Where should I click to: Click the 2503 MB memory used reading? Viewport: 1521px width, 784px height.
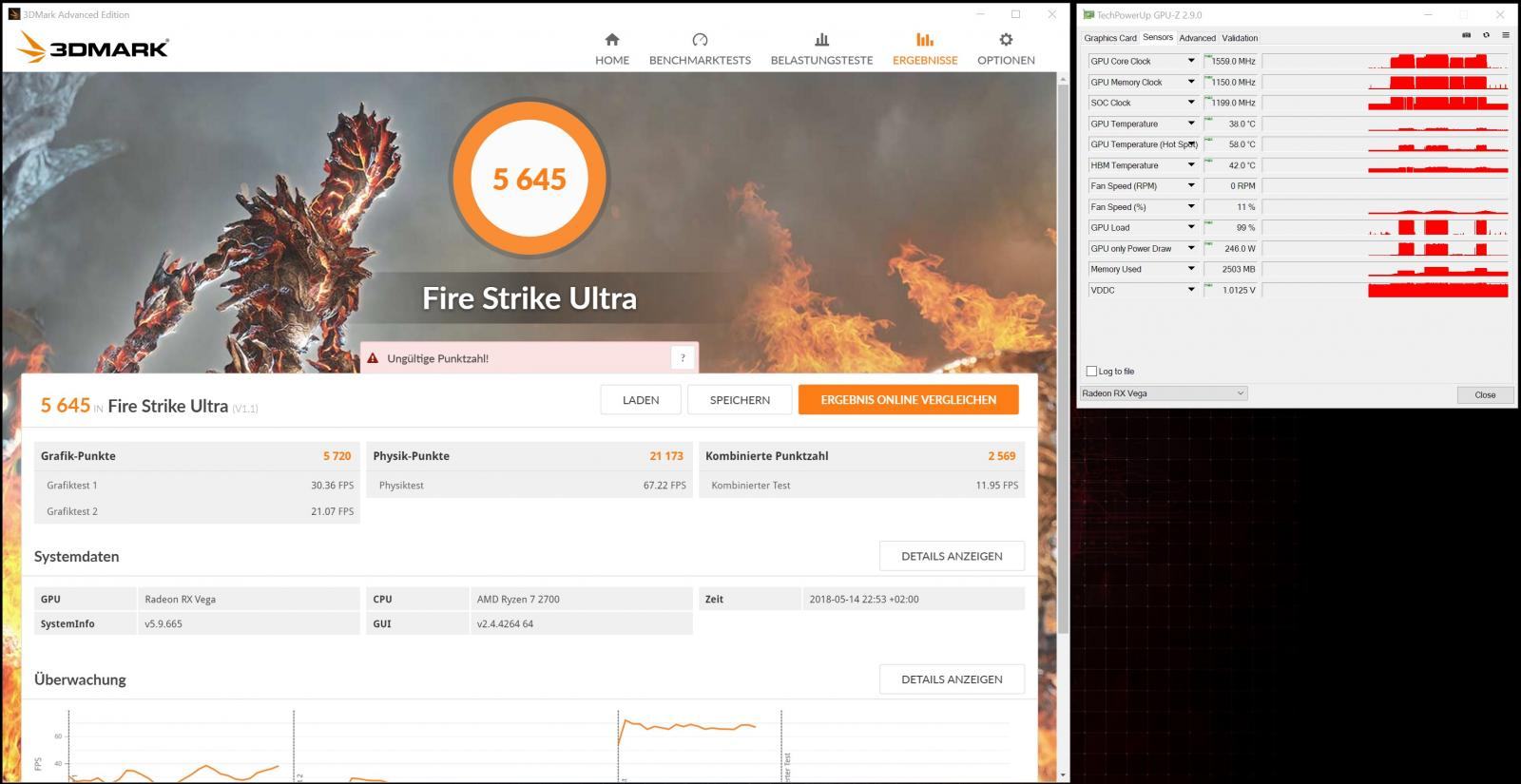coord(1231,269)
